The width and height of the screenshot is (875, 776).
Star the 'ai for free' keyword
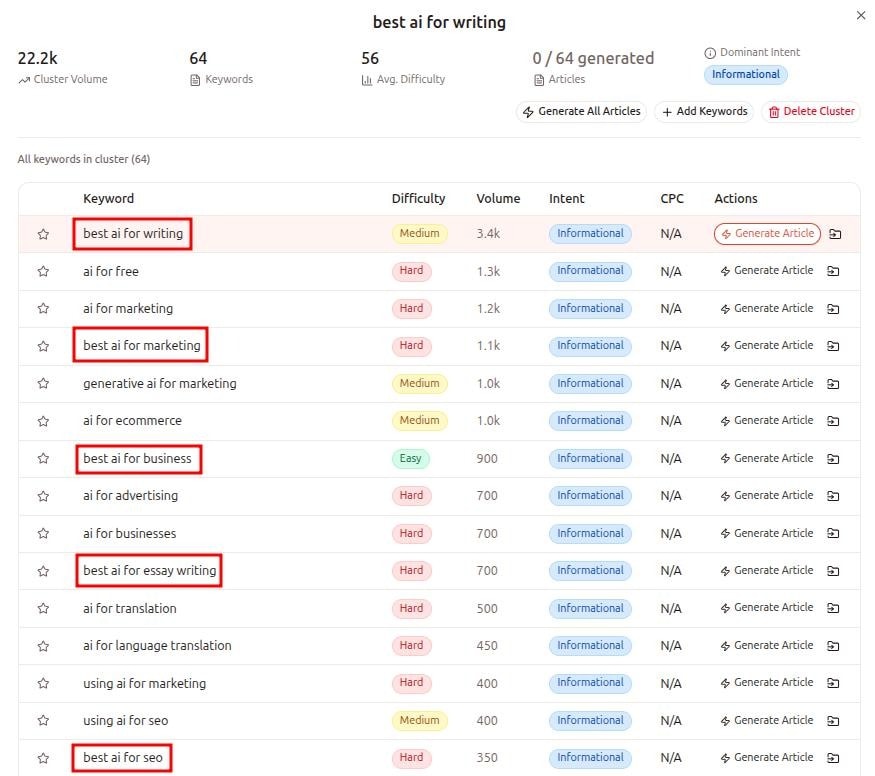(43, 272)
